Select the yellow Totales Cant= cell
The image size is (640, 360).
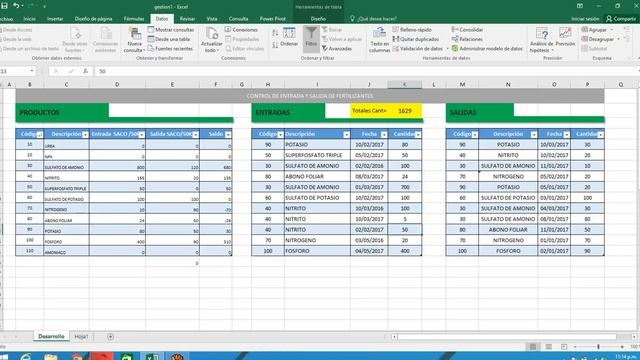click(x=369, y=111)
